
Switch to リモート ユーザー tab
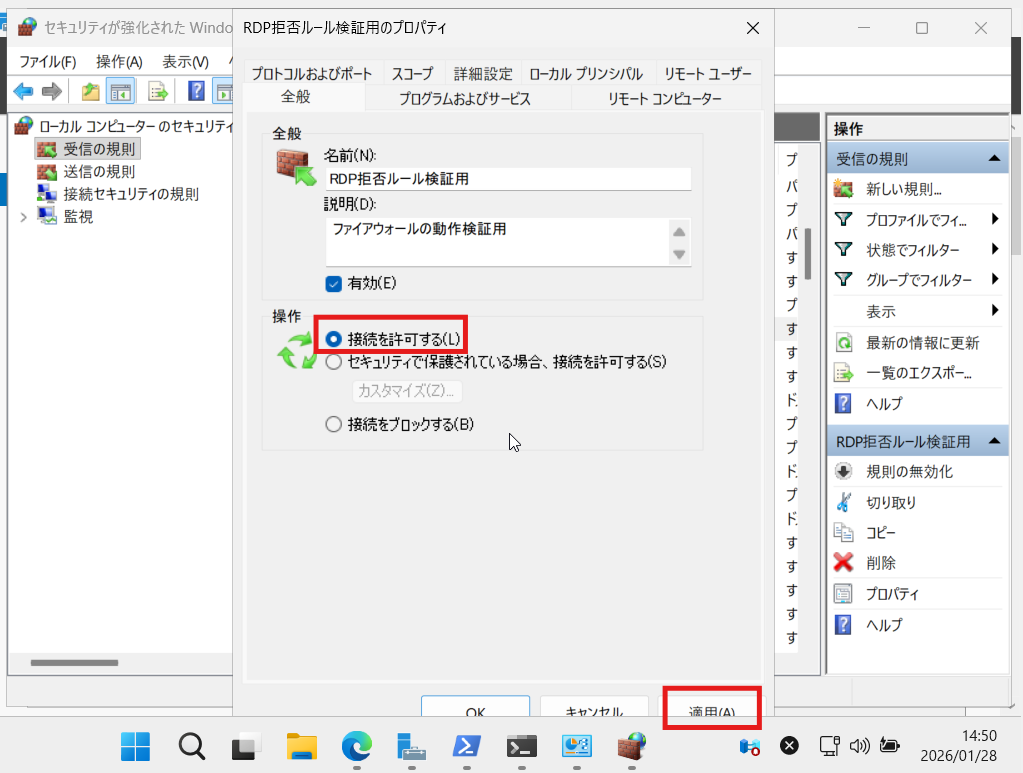click(708, 74)
